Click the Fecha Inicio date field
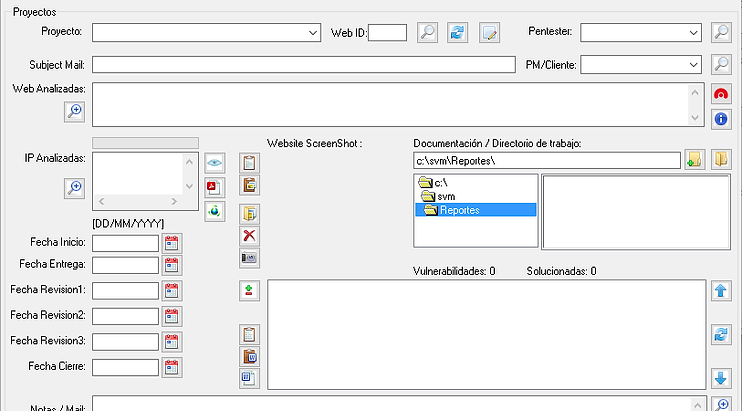This screenshot has width=742, height=411. pos(125,244)
